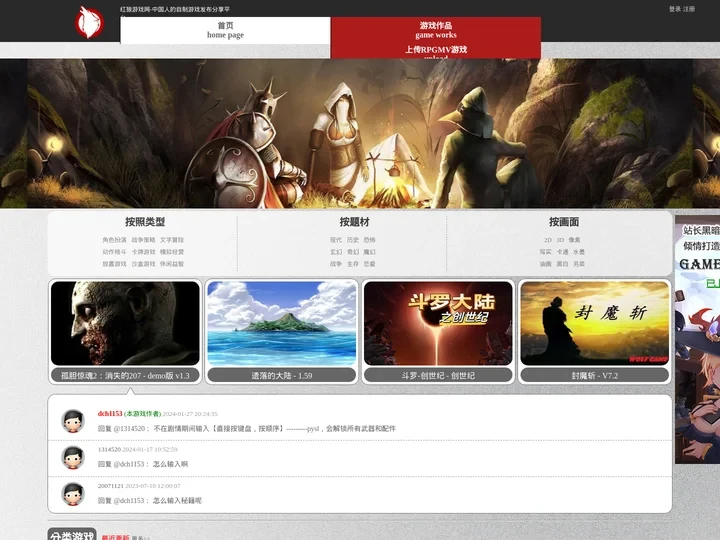
Task: Select 上传RPGMV游戏 upload menu entry
Action: pos(436,51)
